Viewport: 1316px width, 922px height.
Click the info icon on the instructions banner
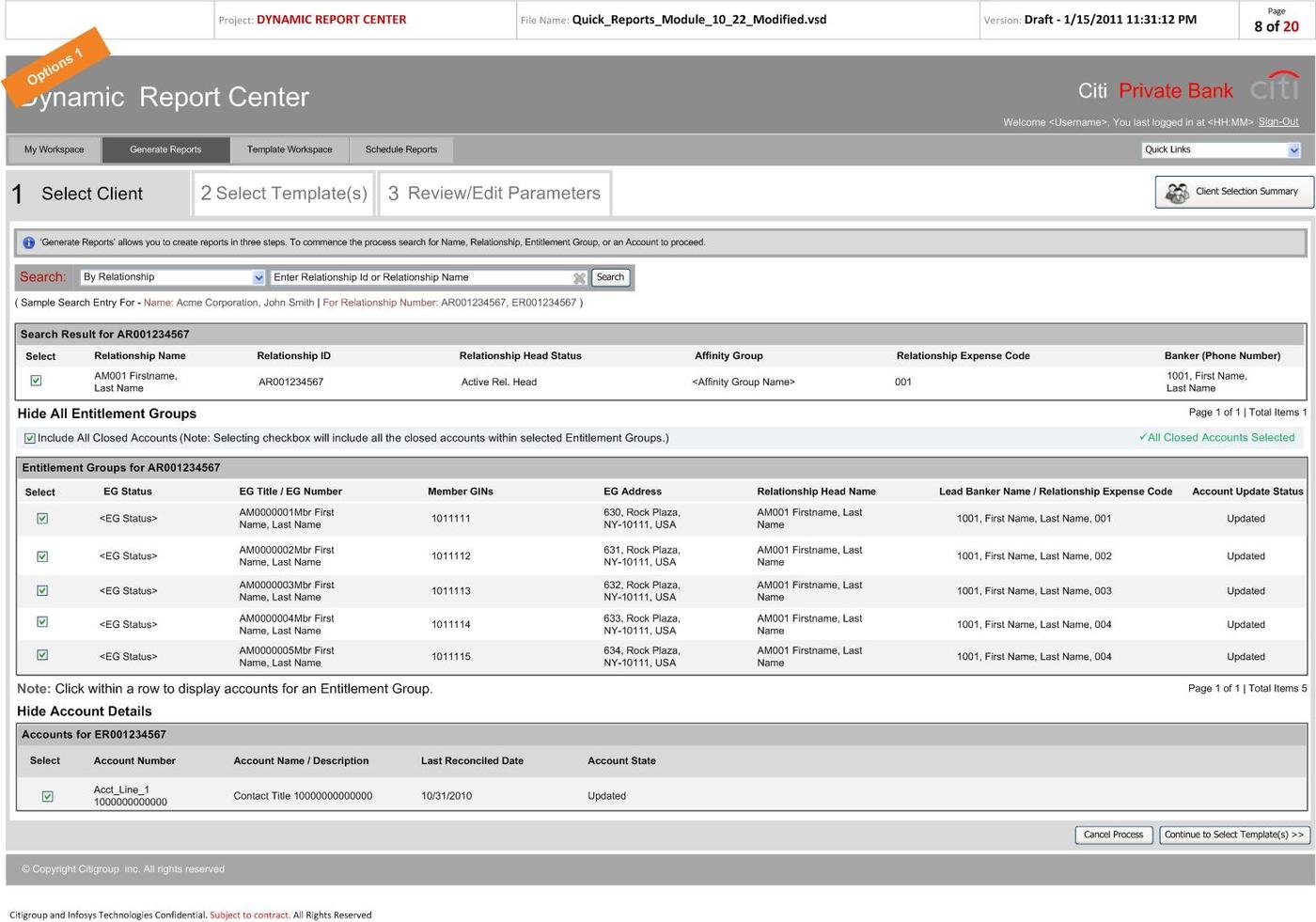[29, 242]
